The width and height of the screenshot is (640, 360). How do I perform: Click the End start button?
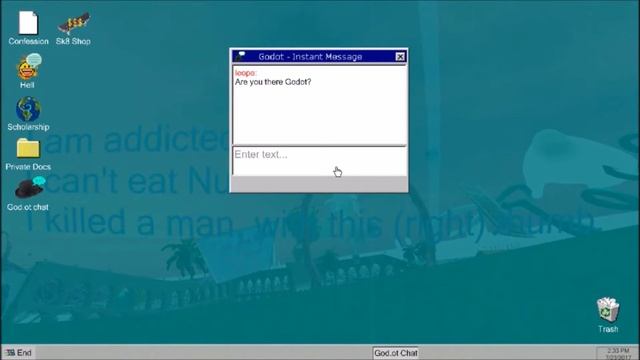click(x=19, y=353)
